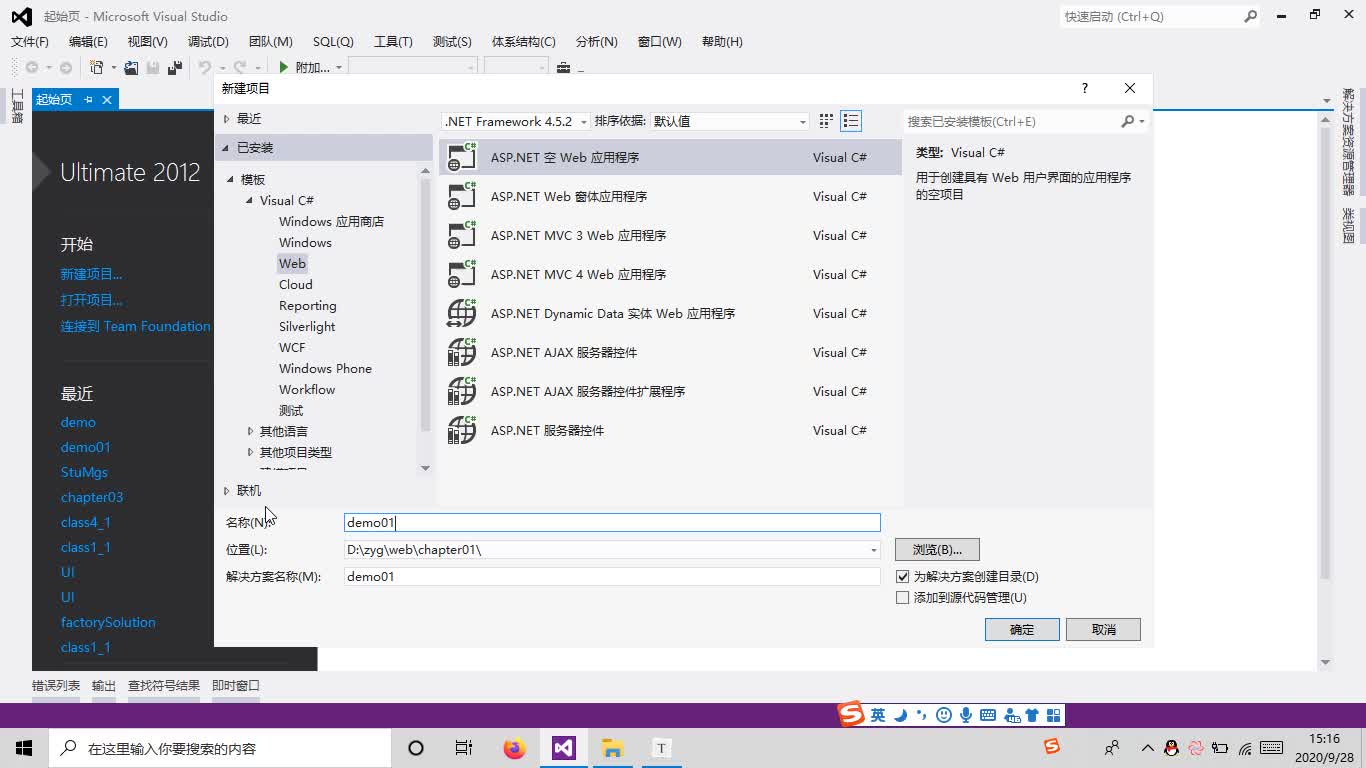Select the ASP.NET AJAX 服务器控件扩展程序 icon

point(462,391)
